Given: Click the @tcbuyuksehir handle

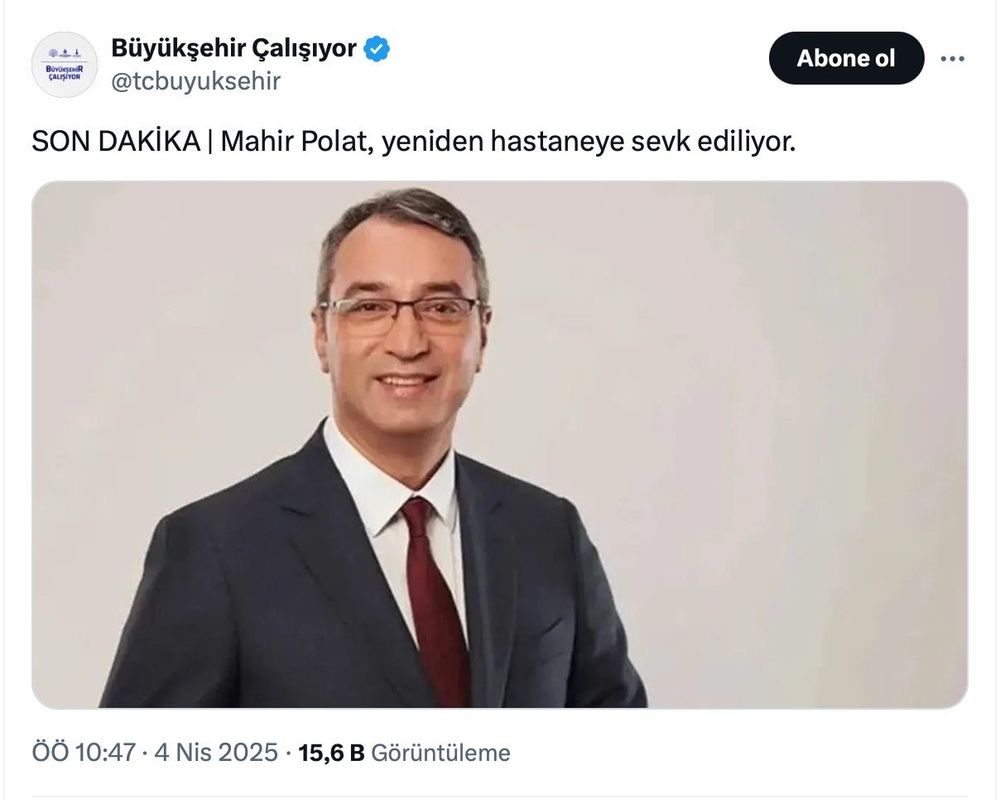Looking at the screenshot, I should pos(196,82).
